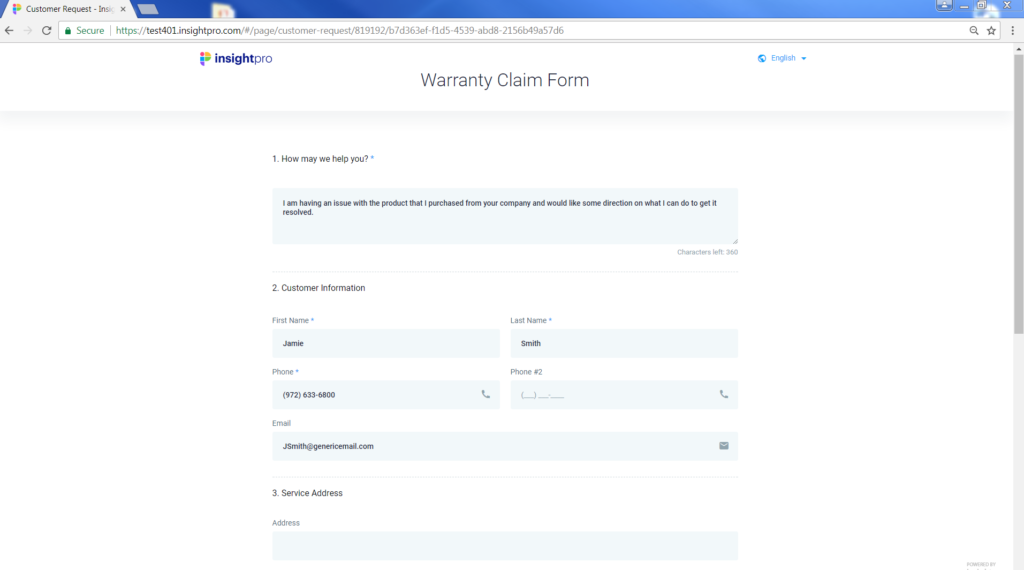Screen dimensions: 1024x570
Task: Open the Chrome three-dot menu
Action: pyautogui.click(x=1012, y=31)
